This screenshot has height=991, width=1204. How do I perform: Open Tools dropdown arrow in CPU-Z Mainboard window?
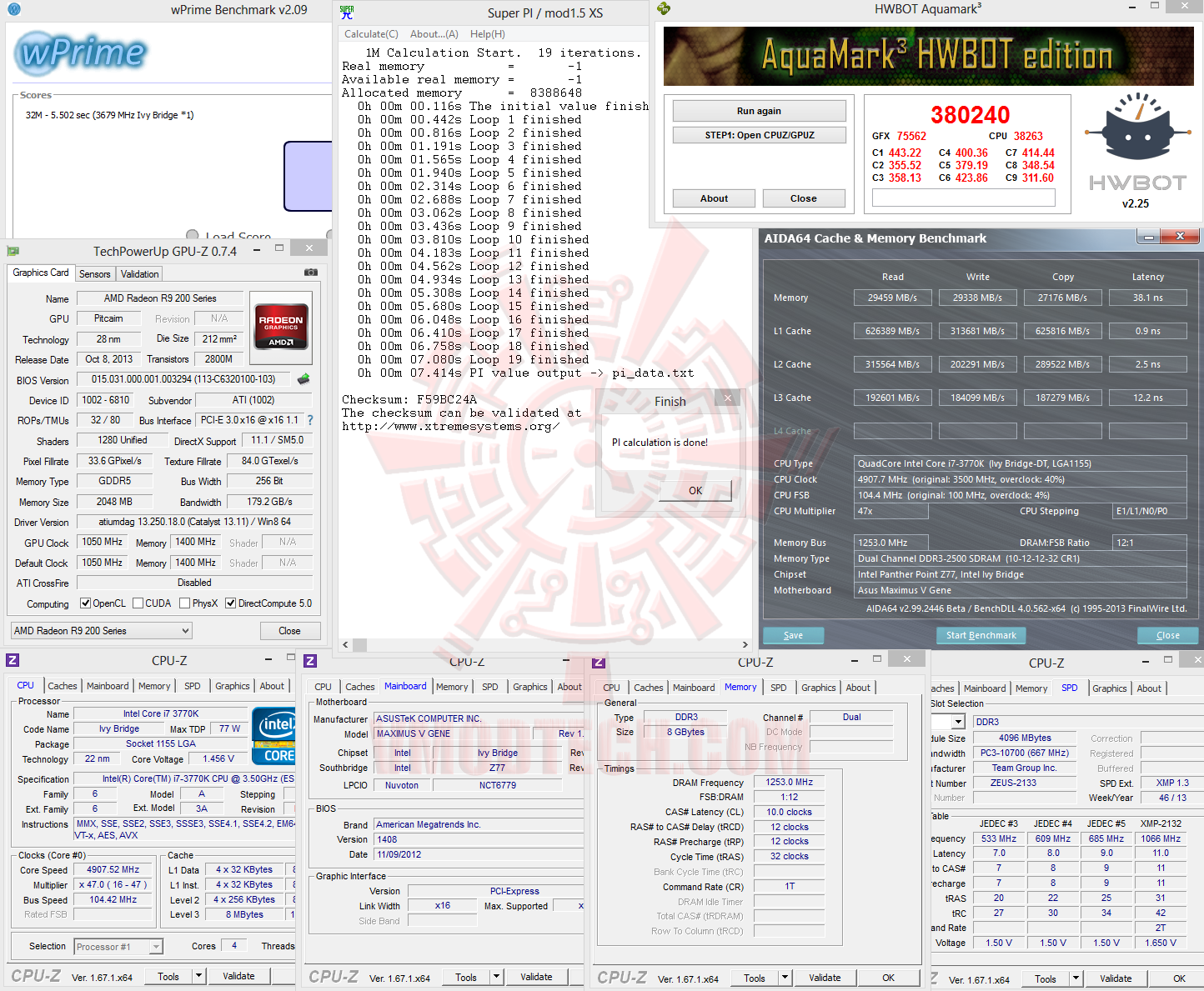pyautogui.click(x=496, y=977)
